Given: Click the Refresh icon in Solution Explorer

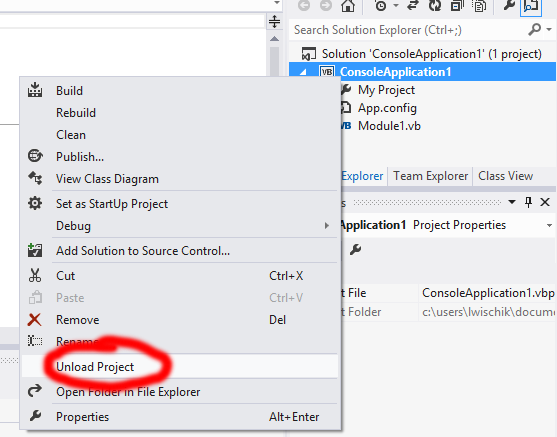Looking at the screenshot, I should tap(435, 6).
